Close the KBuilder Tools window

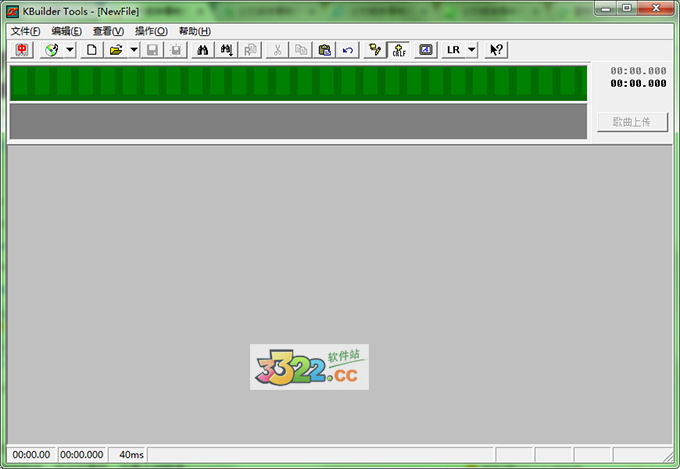(656, 8)
